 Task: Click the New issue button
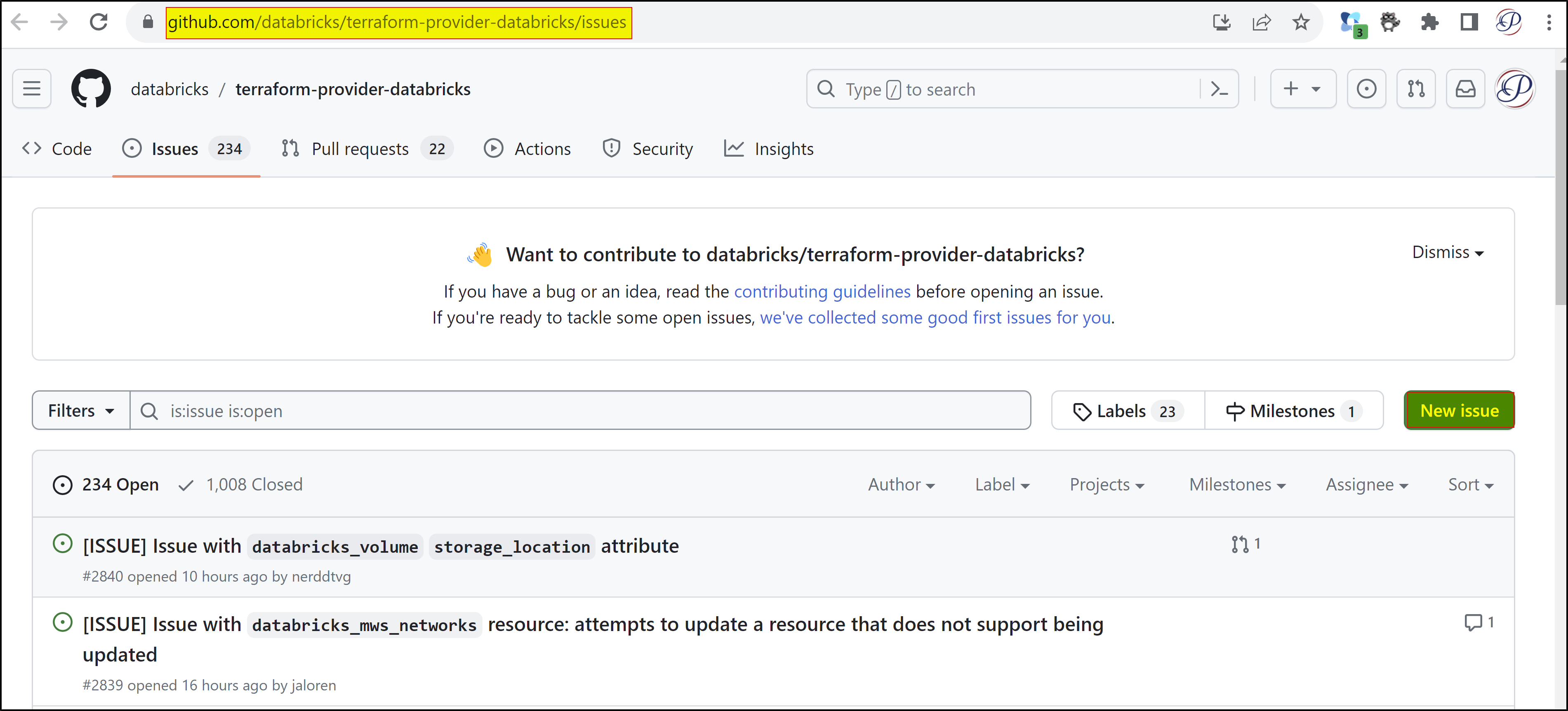click(x=1459, y=411)
